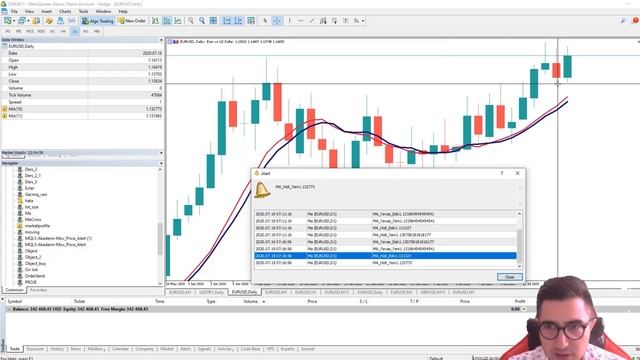The width and height of the screenshot is (640, 360).
Task: Select the MN timeframe button
Action: coord(97,31)
